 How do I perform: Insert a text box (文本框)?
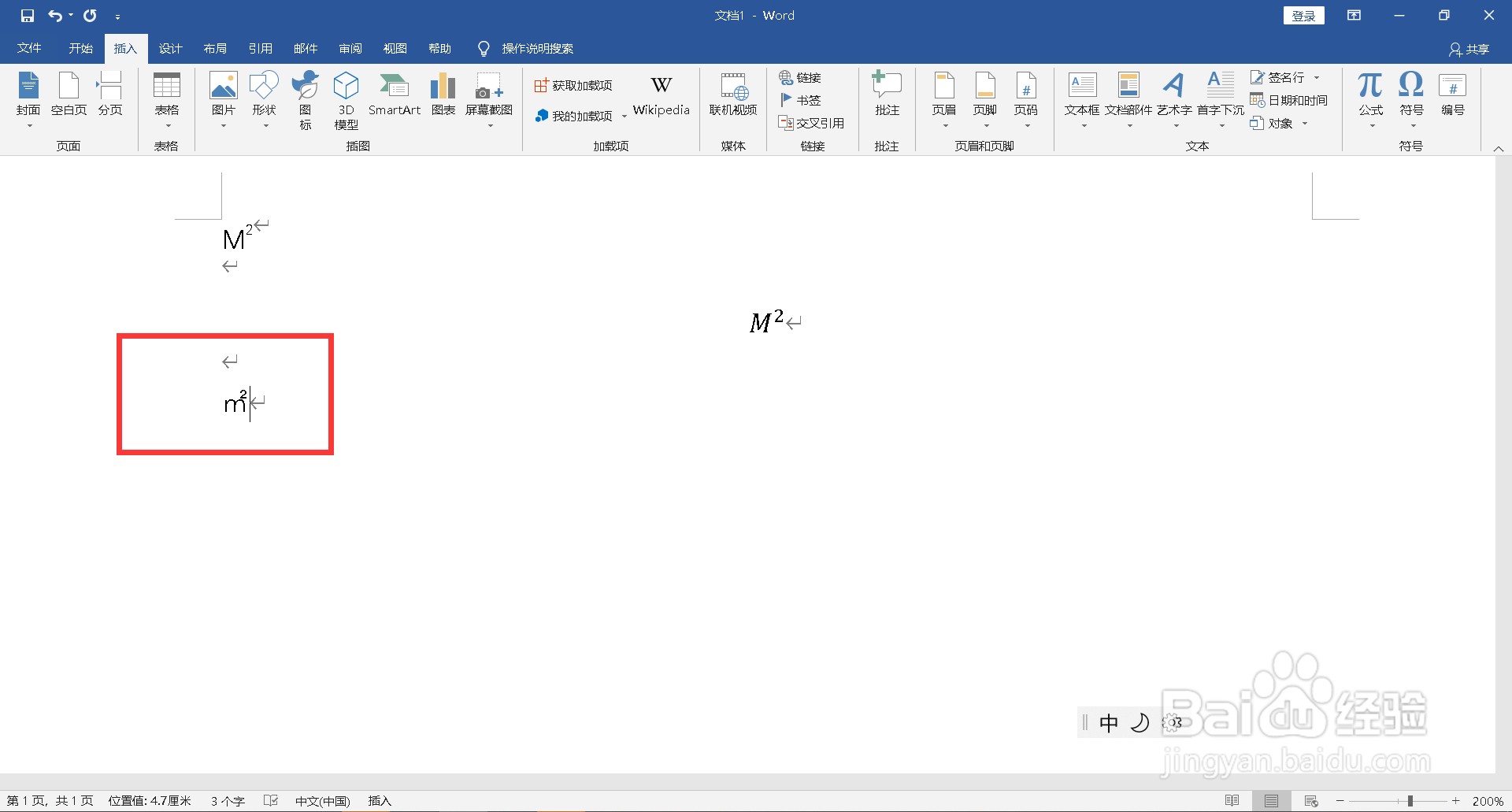coord(1082,100)
